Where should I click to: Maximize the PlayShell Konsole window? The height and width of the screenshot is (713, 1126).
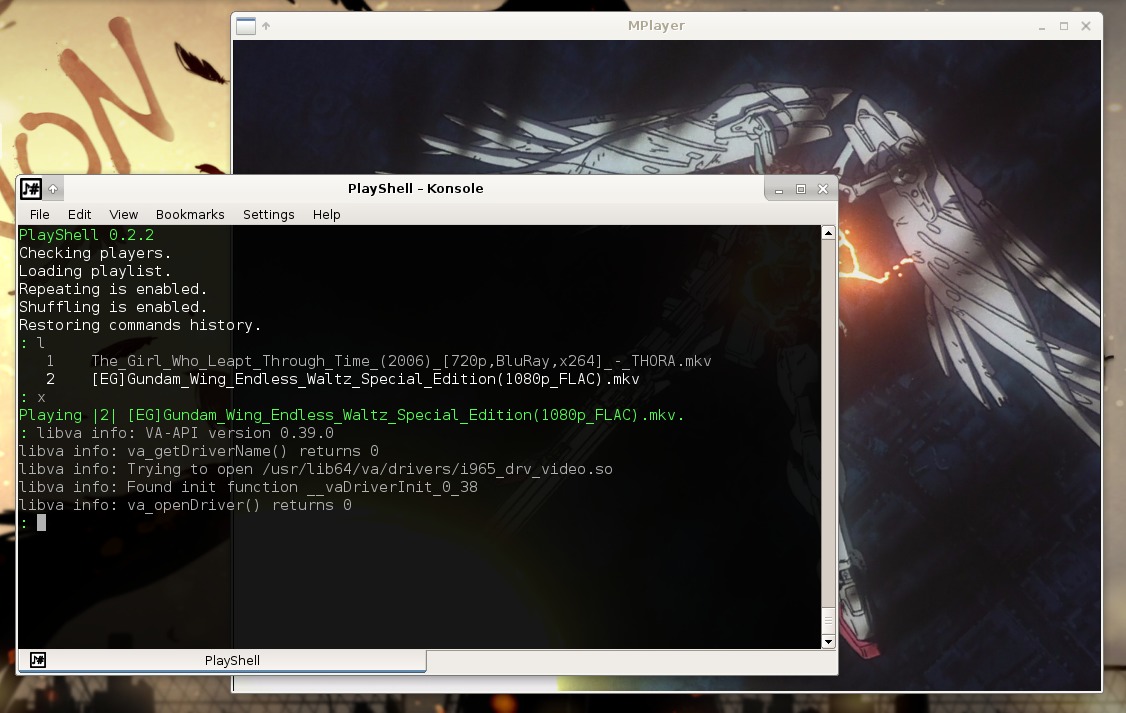801,189
